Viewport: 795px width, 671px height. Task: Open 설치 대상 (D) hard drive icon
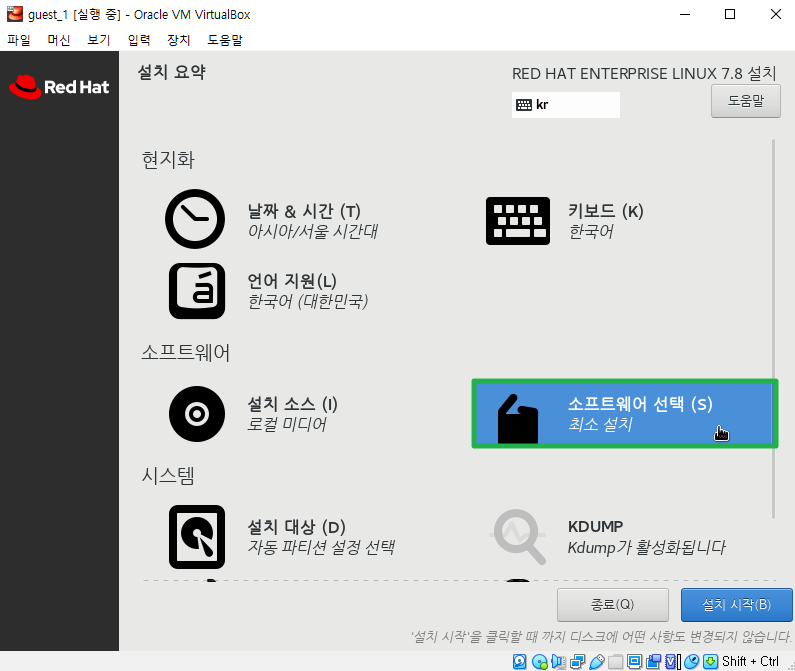pyautogui.click(x=197, y=537)
